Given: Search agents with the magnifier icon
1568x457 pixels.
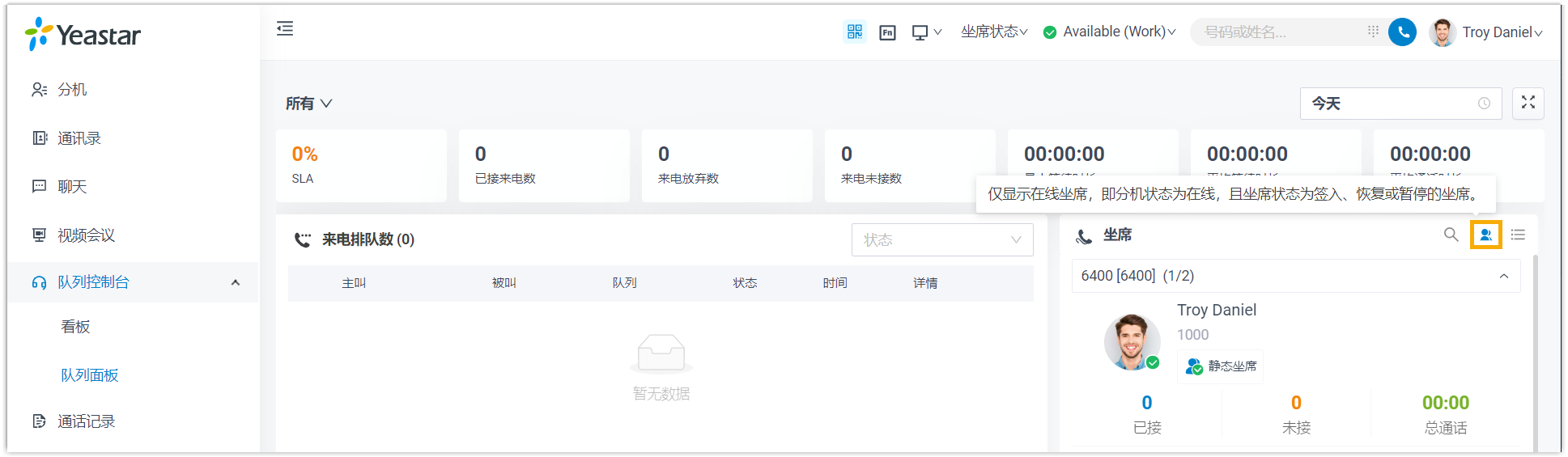Looking at the screenshot, I should (x=1451, y=235).
